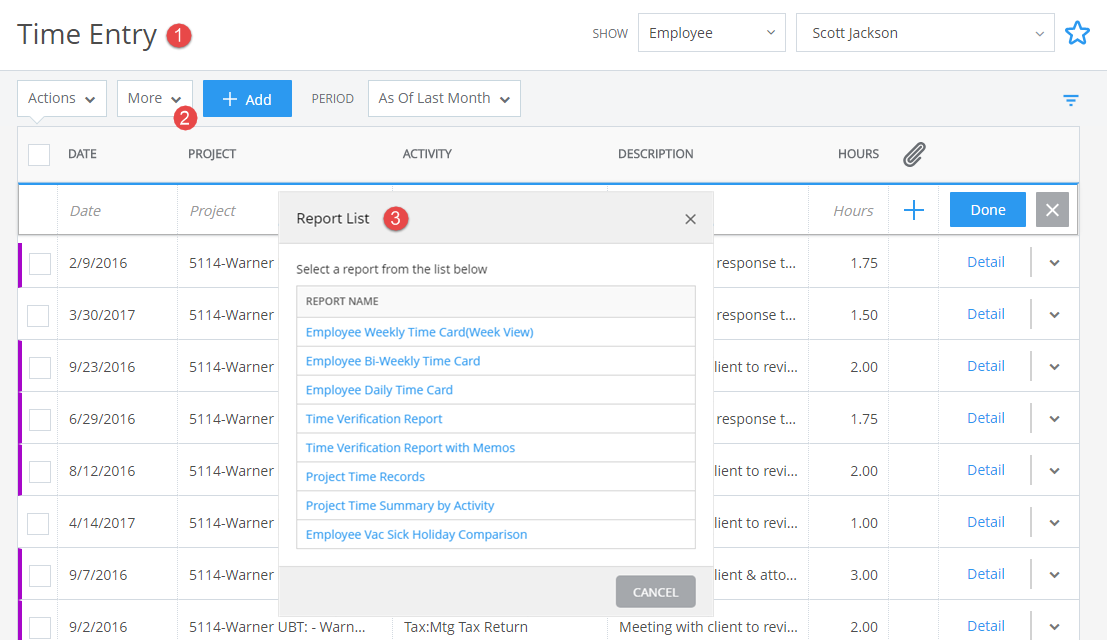Select Employee Daily Time Card report
This screenshot has height=640, width=1107.
pyautogui.click(x=379, y=390)
